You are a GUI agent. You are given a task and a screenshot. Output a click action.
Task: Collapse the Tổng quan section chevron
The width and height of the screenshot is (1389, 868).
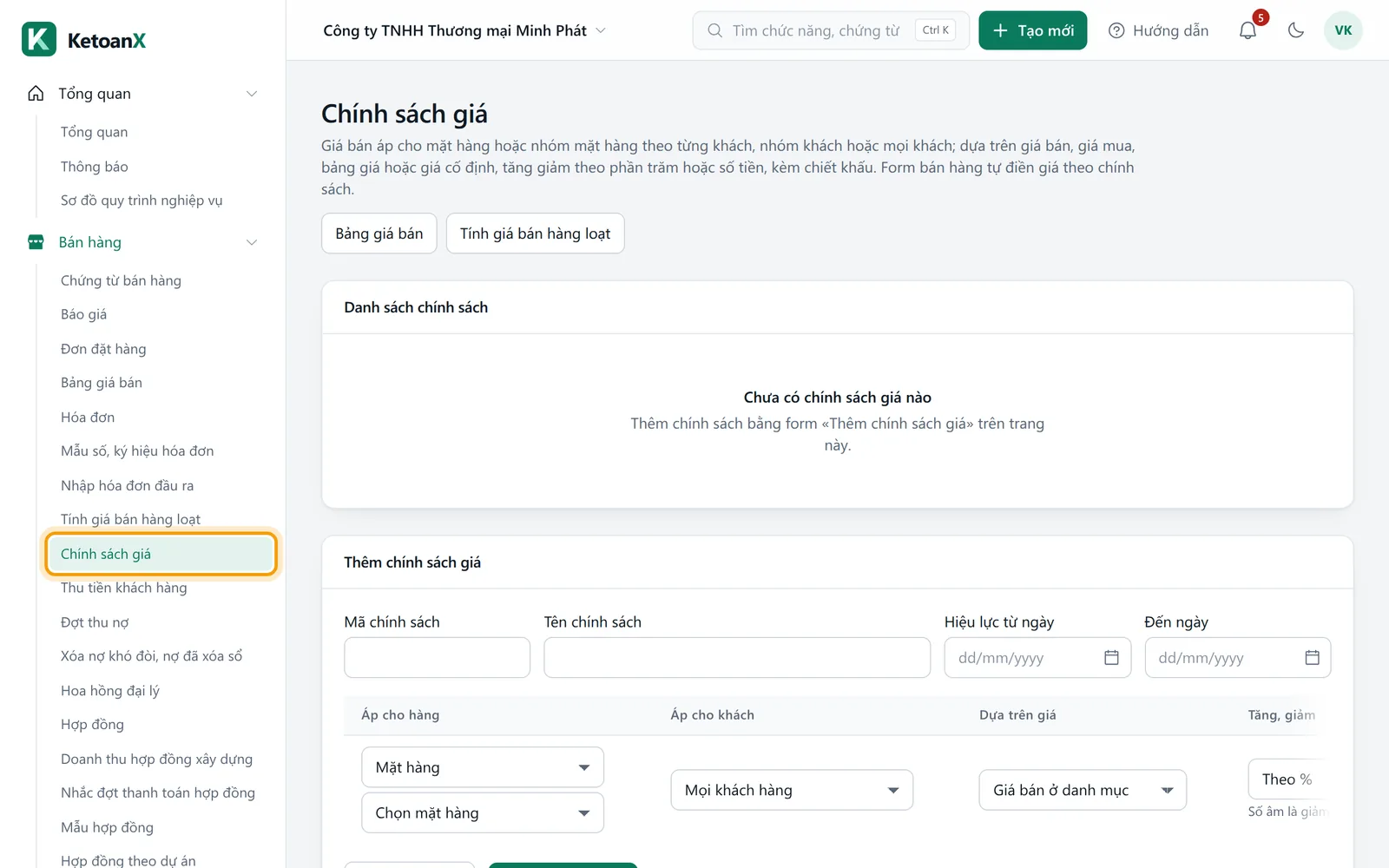(252, 94)
